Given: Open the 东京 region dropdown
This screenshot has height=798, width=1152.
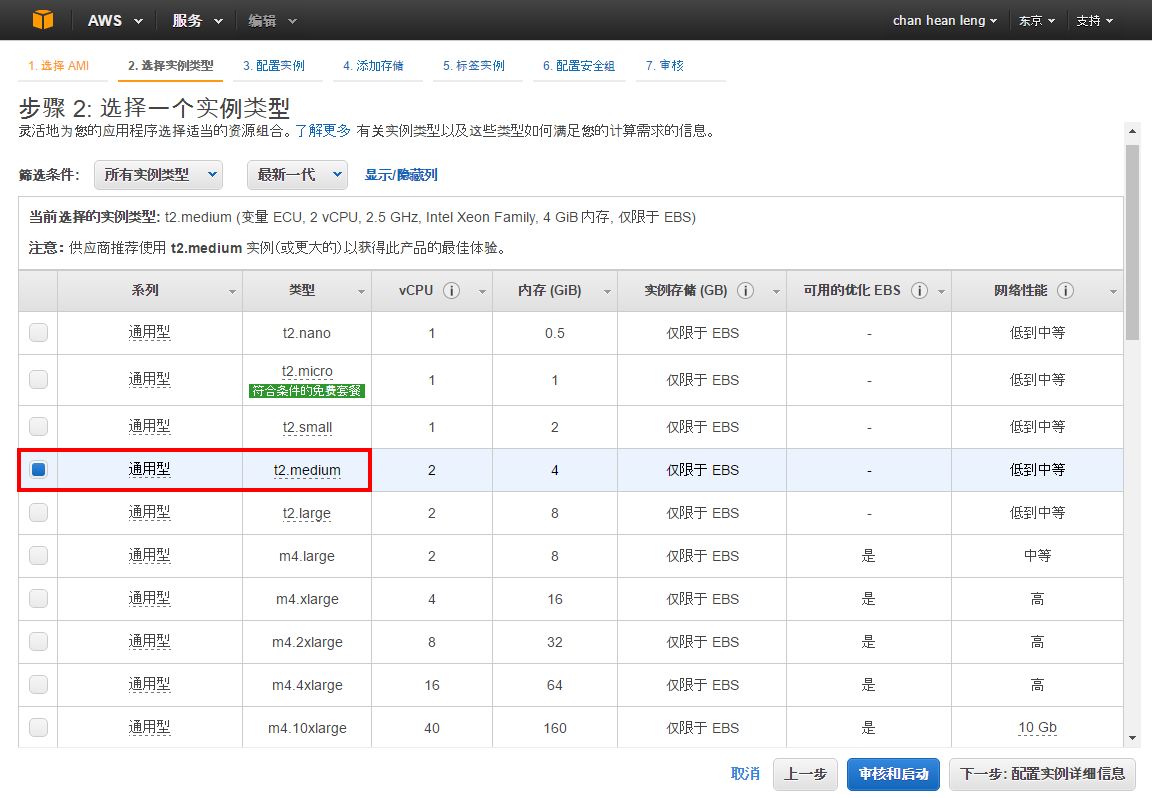Looking at the screenshot, I should (x=1037, y=21).
